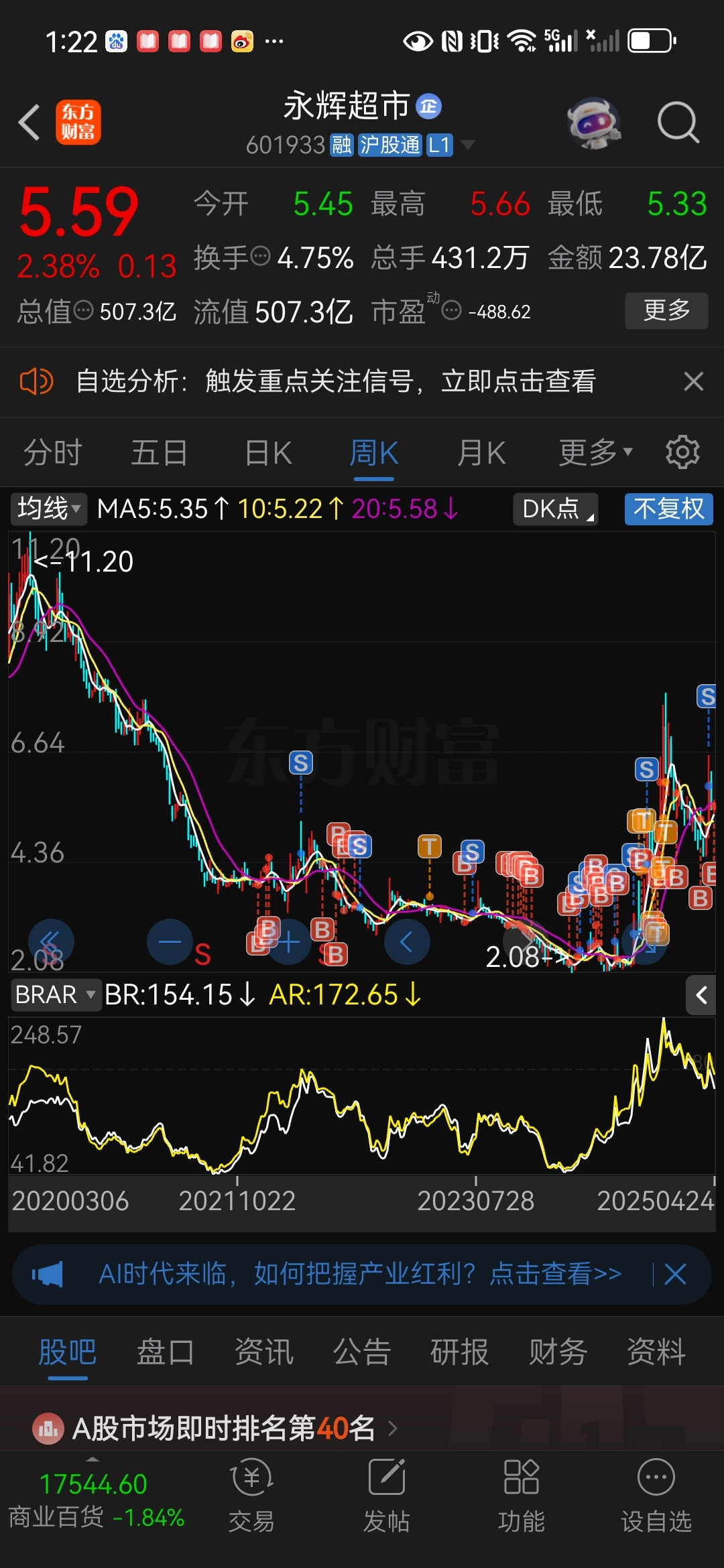Collapse the indicator panel arrow button
Image resolution: width=724 pixels, height=1568 pixels.
click(701, 995)
